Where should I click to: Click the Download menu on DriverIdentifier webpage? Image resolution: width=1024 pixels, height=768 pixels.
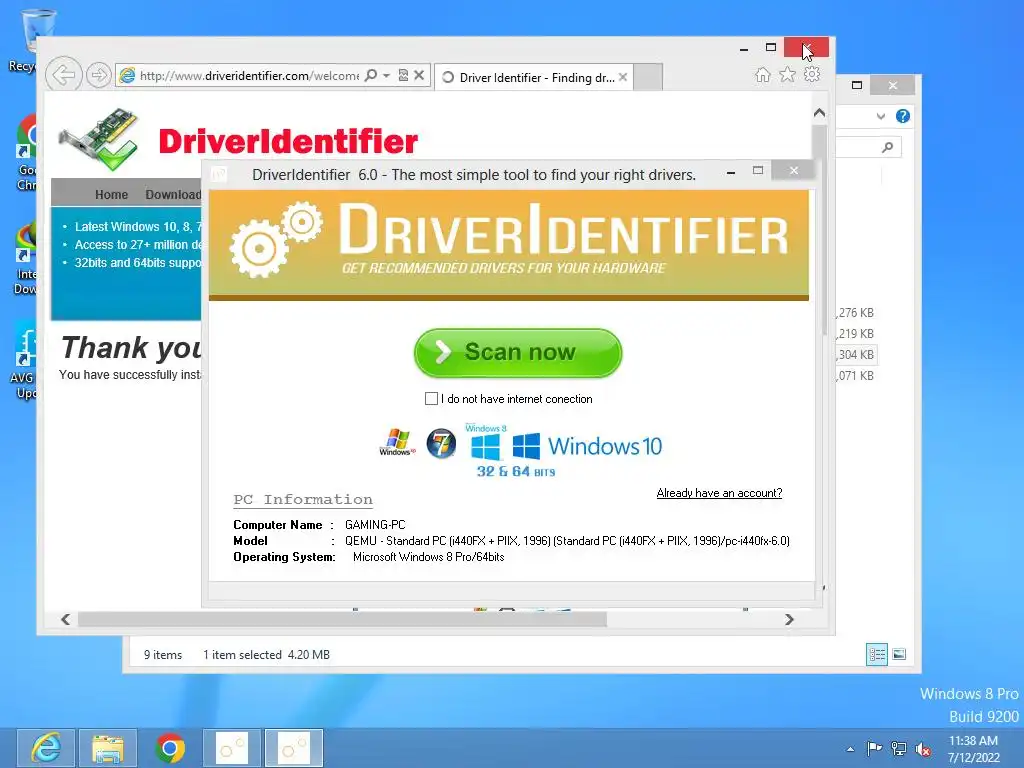click(x=173, y=195)
